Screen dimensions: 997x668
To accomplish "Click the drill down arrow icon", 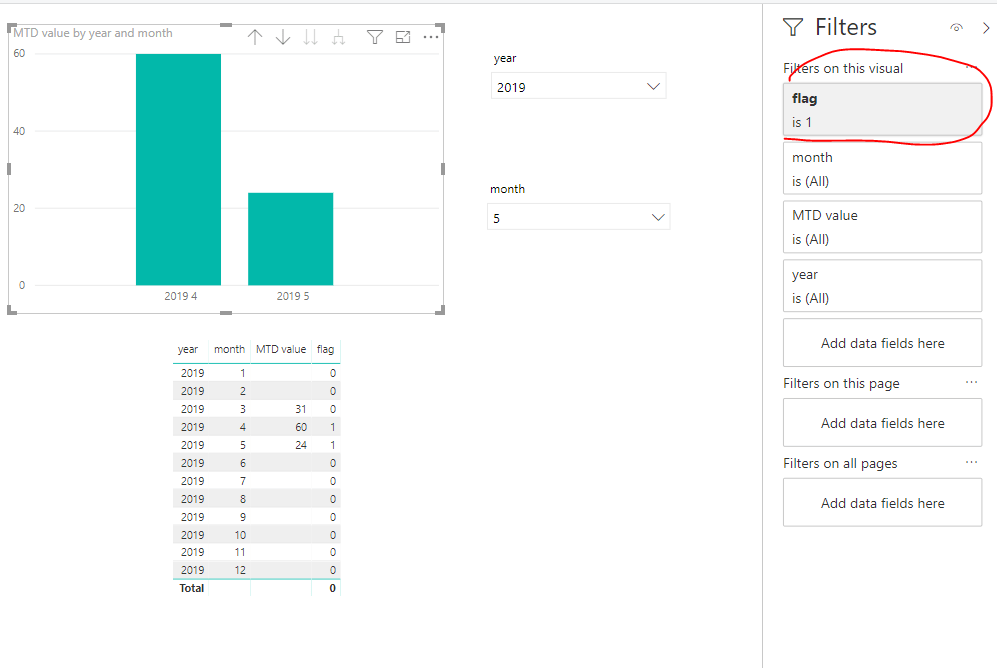I will (283, 37).
